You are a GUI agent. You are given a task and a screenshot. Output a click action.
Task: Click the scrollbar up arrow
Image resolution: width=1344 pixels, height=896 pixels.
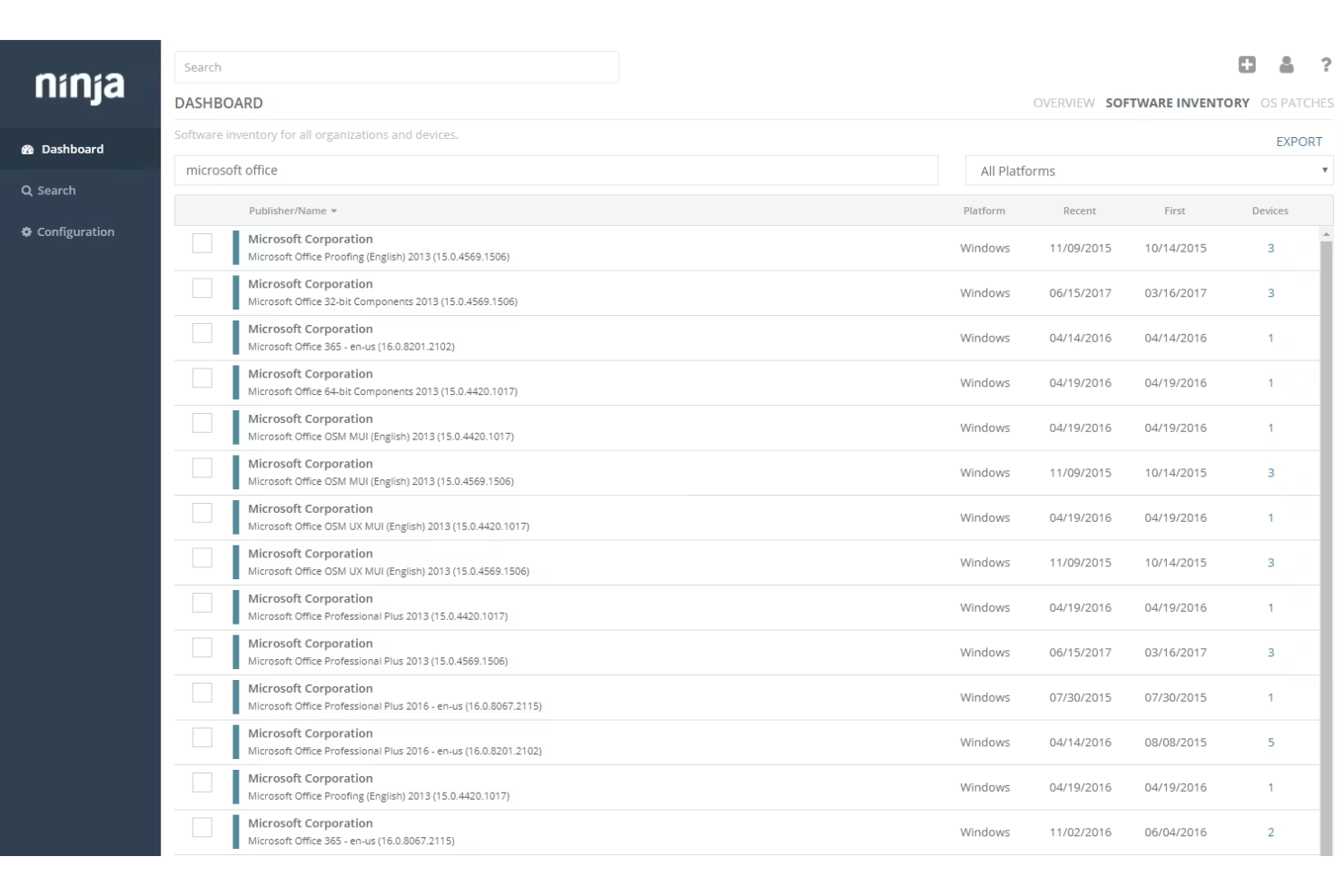click(x=1327, y=234)
